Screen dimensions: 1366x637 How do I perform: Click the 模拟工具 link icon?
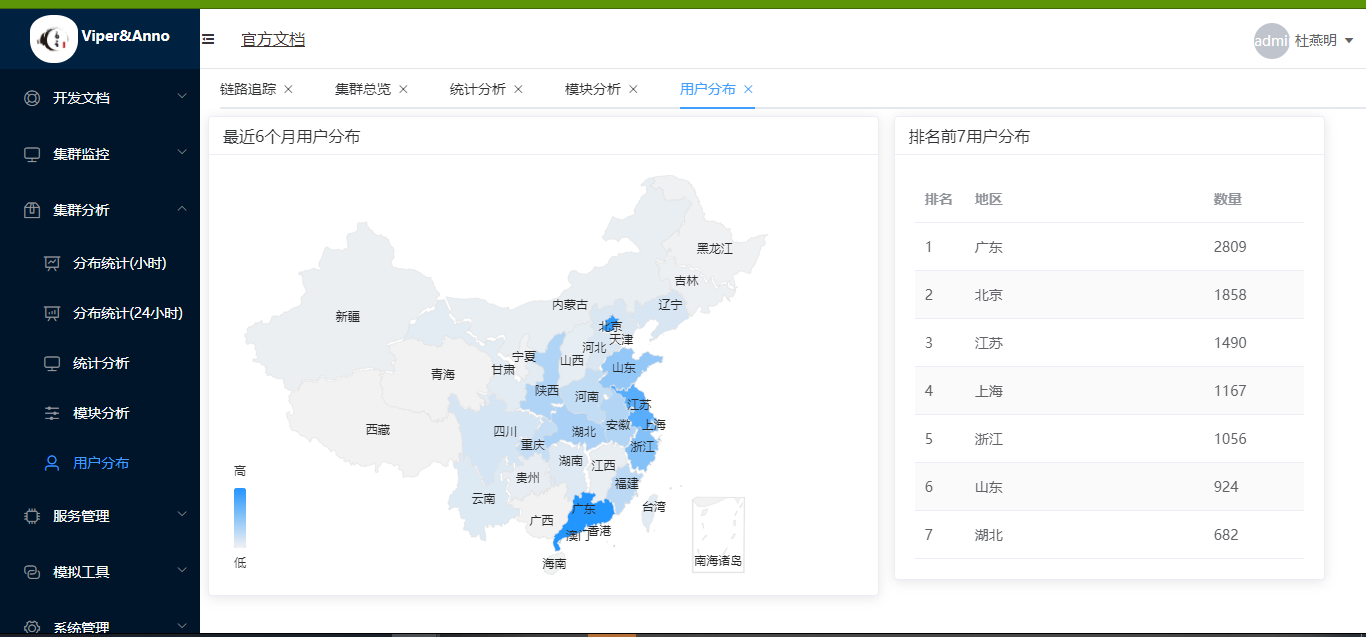pos(32,572)
